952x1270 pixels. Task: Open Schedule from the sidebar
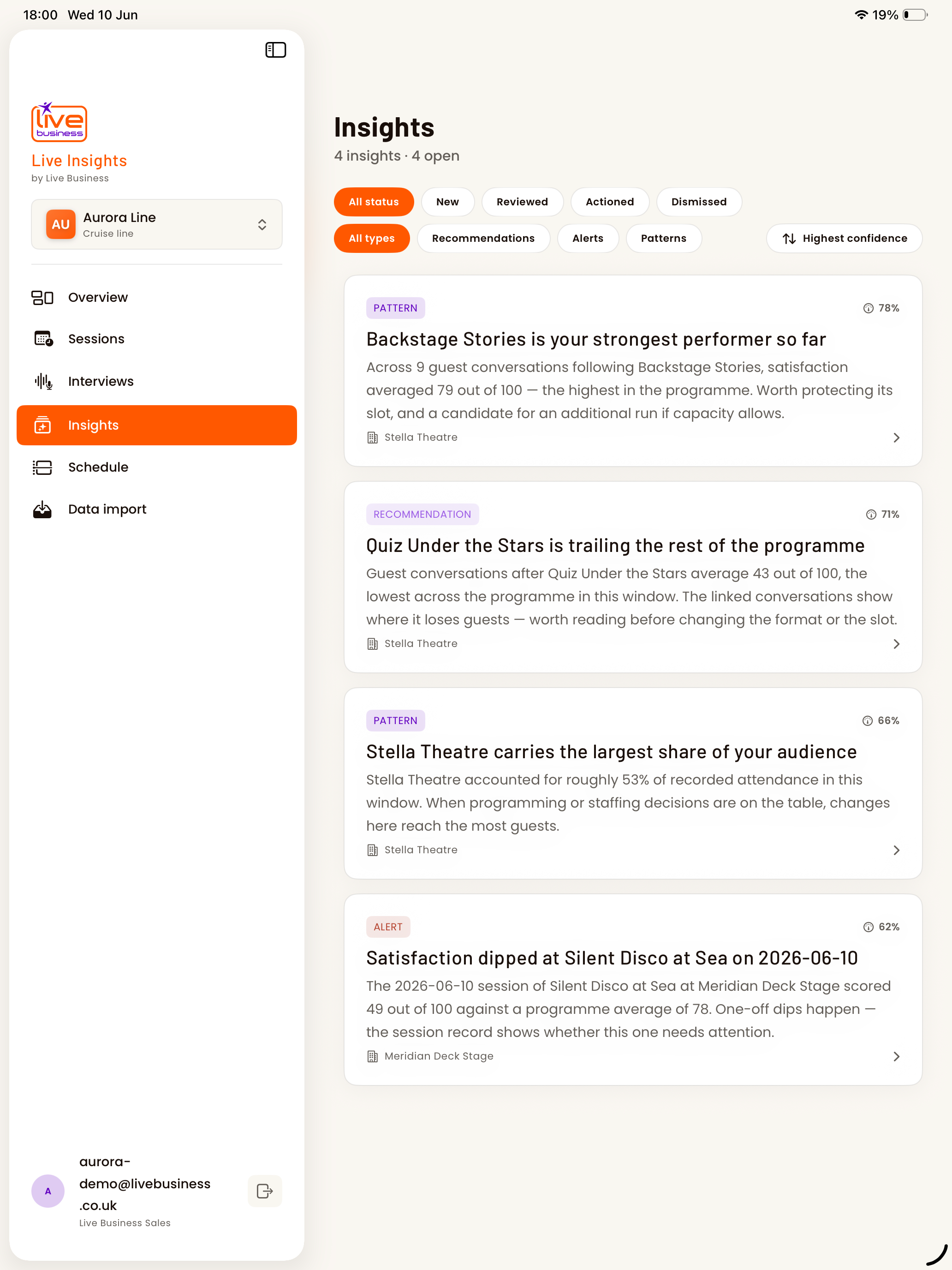coord(157,467)
